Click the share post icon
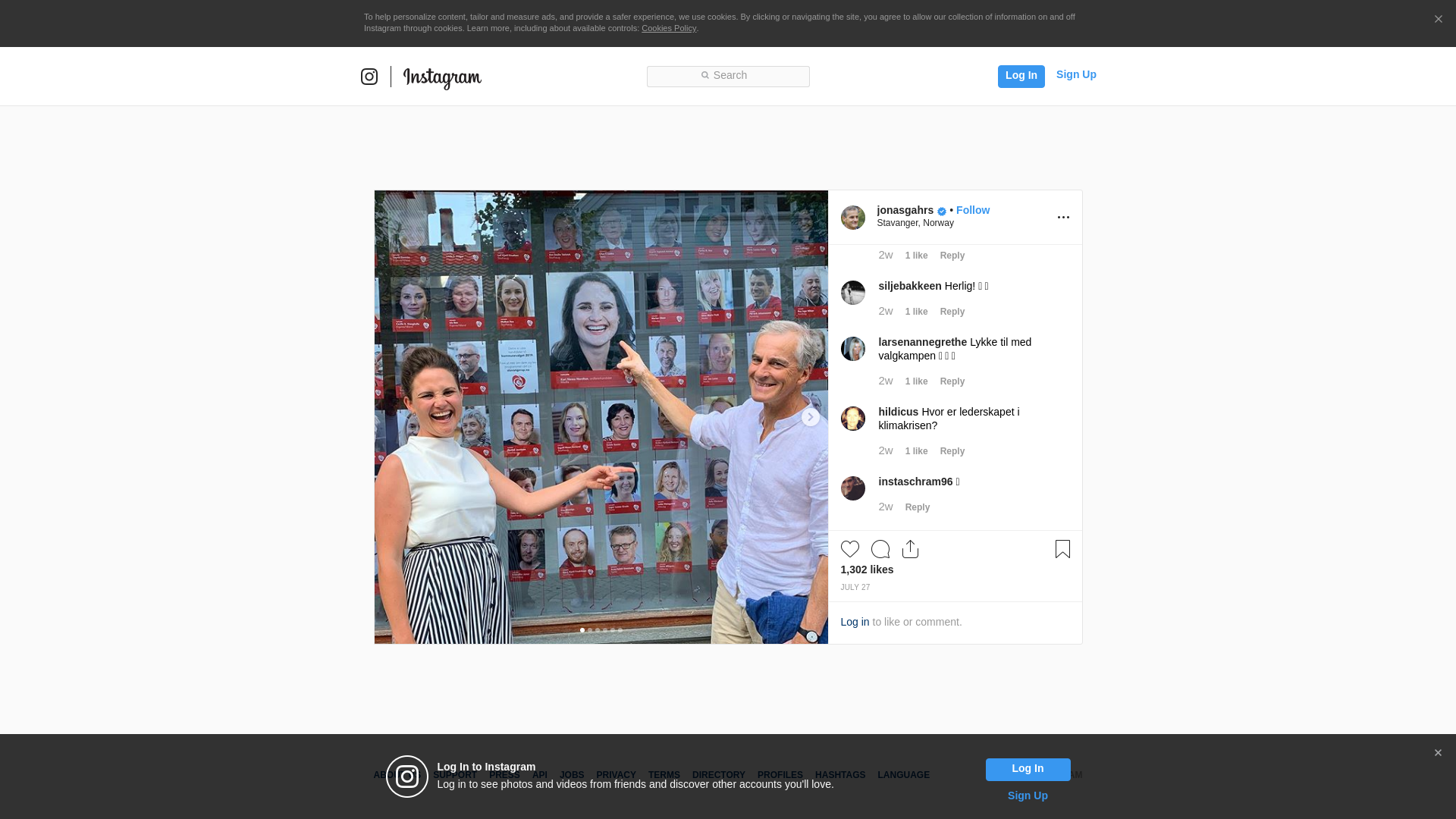This screenshot has width=1456, height=819. (911, 549)
